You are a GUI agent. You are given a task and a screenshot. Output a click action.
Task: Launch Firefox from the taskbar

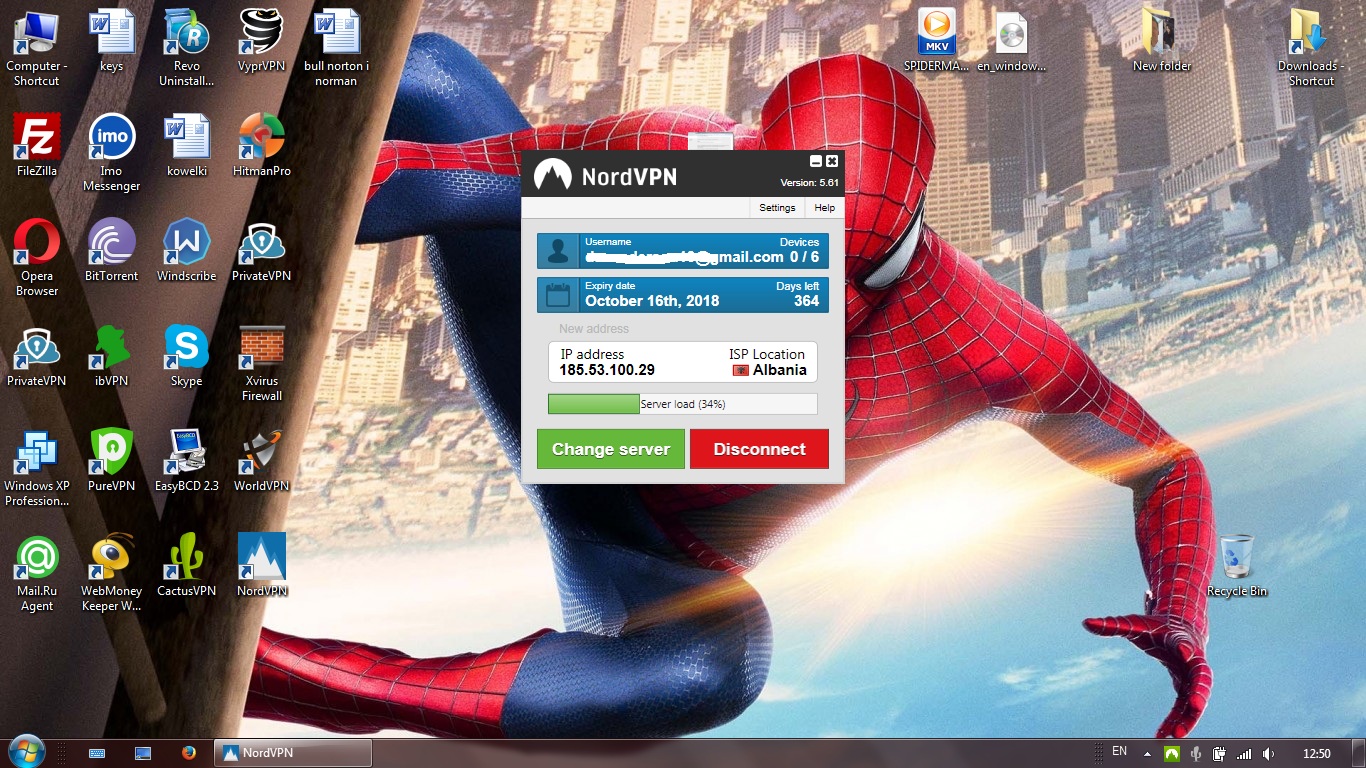click(188, 753)
